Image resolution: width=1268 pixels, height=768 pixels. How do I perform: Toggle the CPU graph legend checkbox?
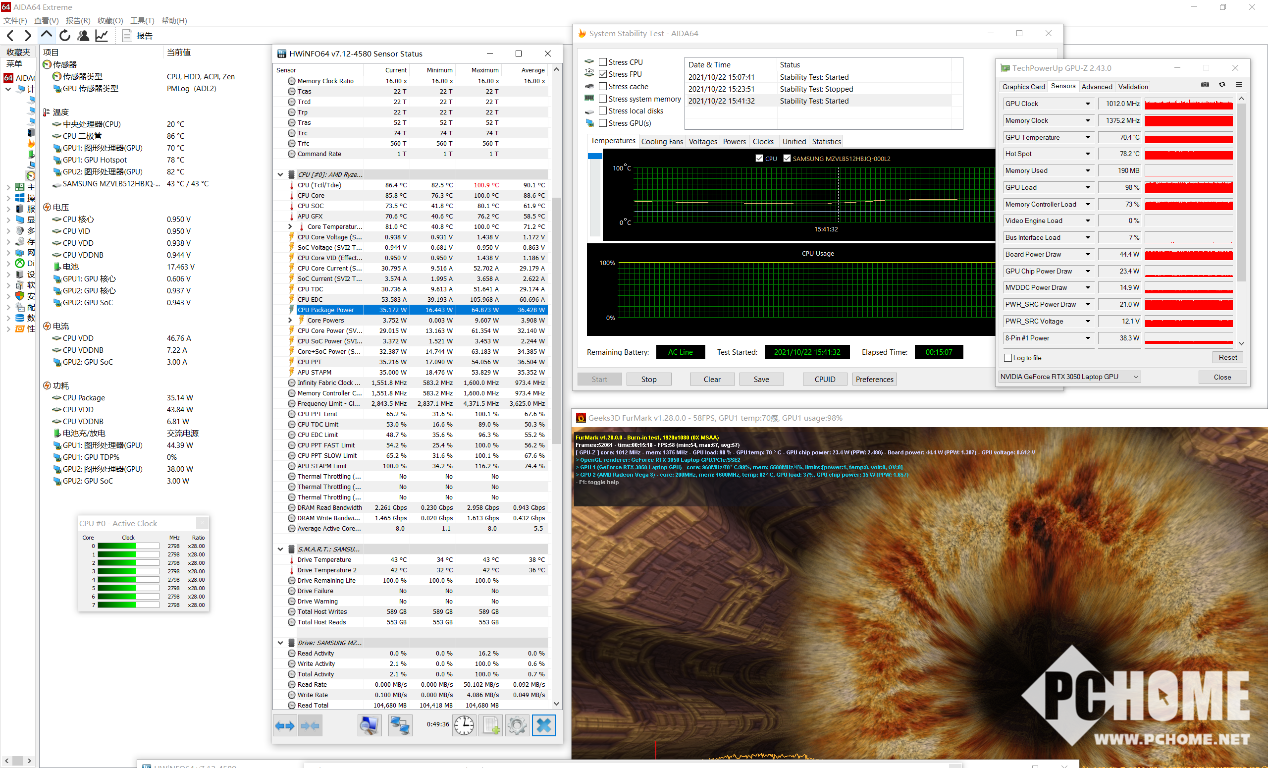[760, 158]
